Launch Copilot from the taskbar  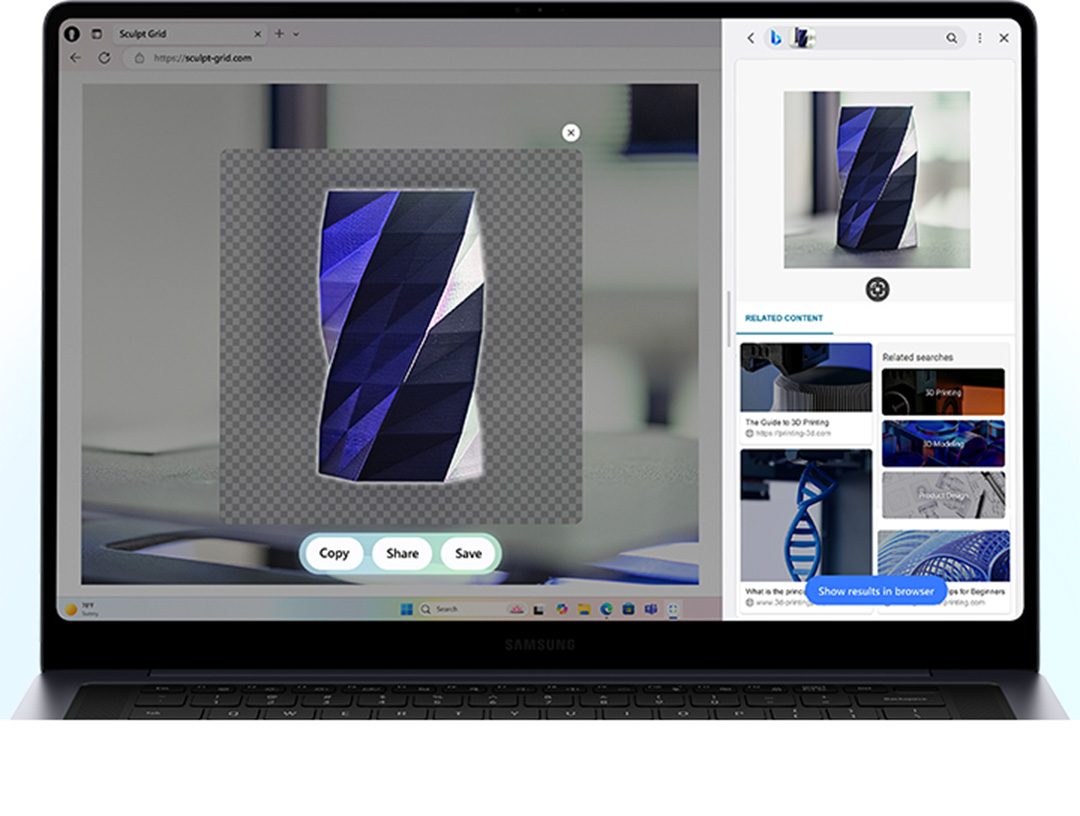[562, 609]
